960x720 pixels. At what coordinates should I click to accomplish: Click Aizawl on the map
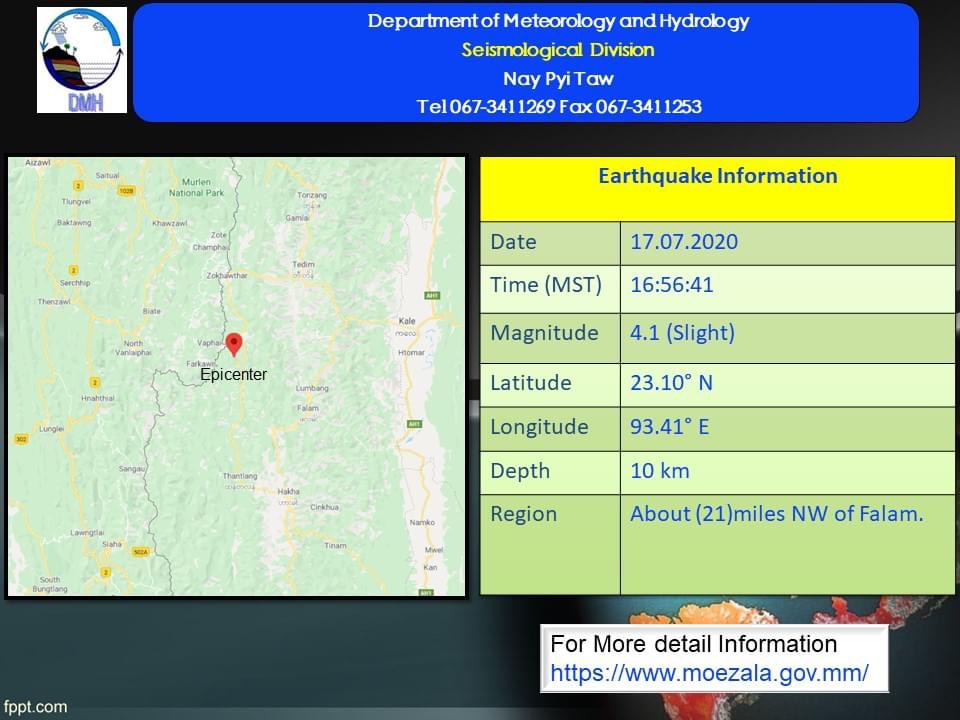[37, 163]
